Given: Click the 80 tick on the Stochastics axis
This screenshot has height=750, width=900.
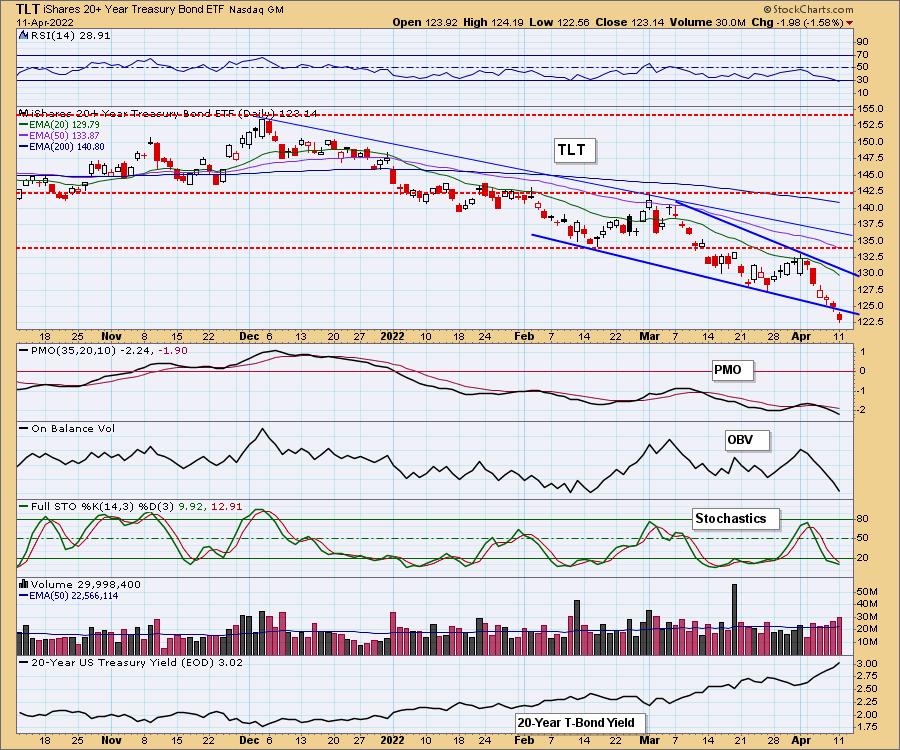Looking at the screenshot, I should click(863, 519).
